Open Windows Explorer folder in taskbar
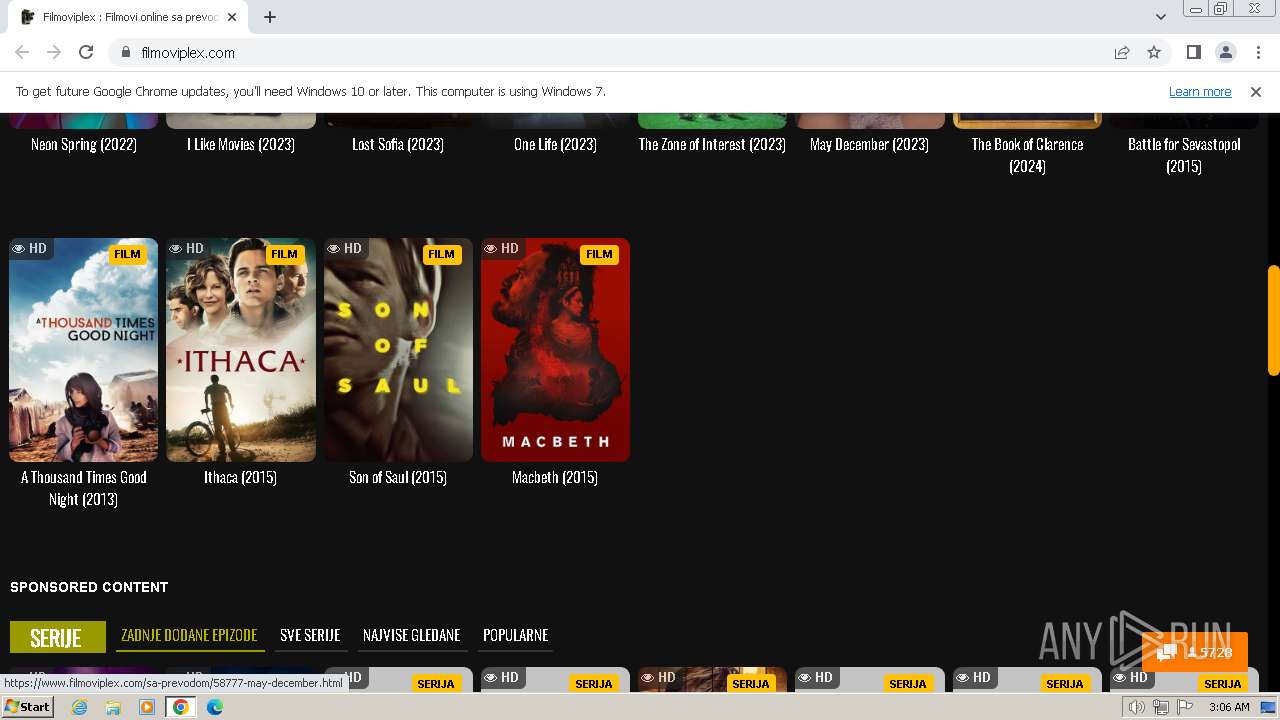Image resolution: width=1280 pixels, height=720 pixels. [113, 707]
